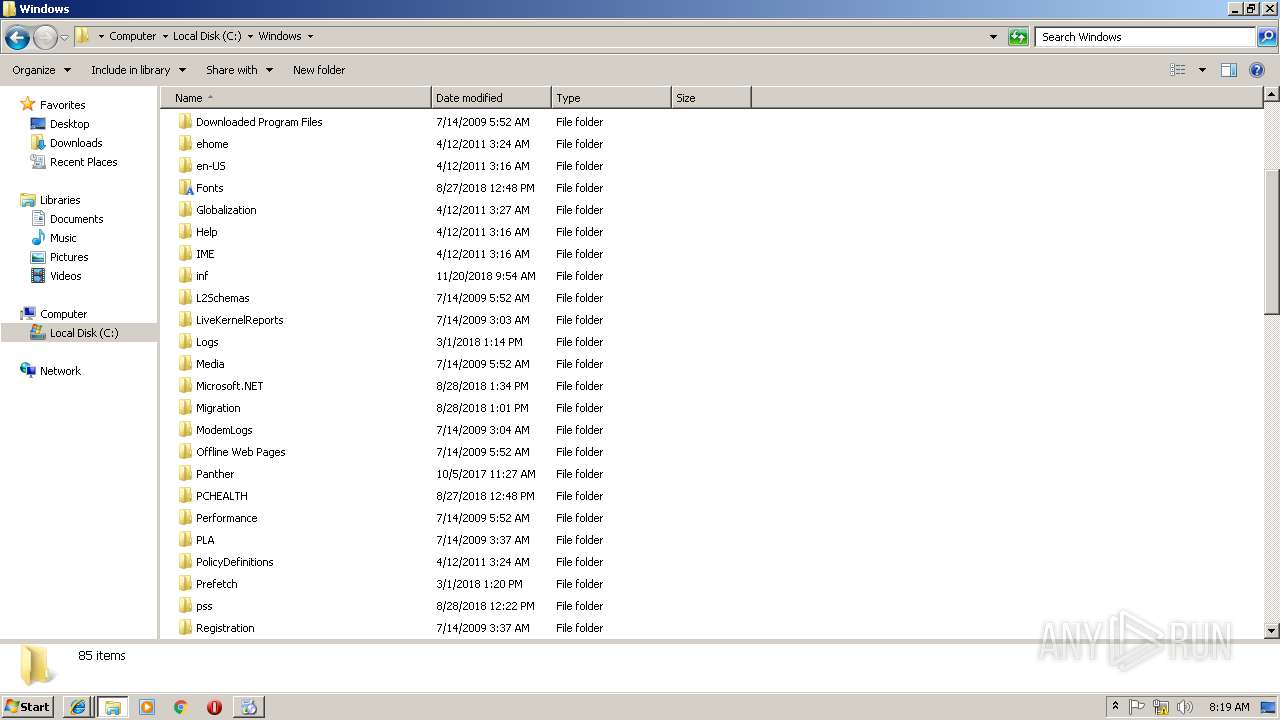The width and height of the screenshot is (1280, 720).
Task: Select the ehome folder icon
Action: point(185,144)
